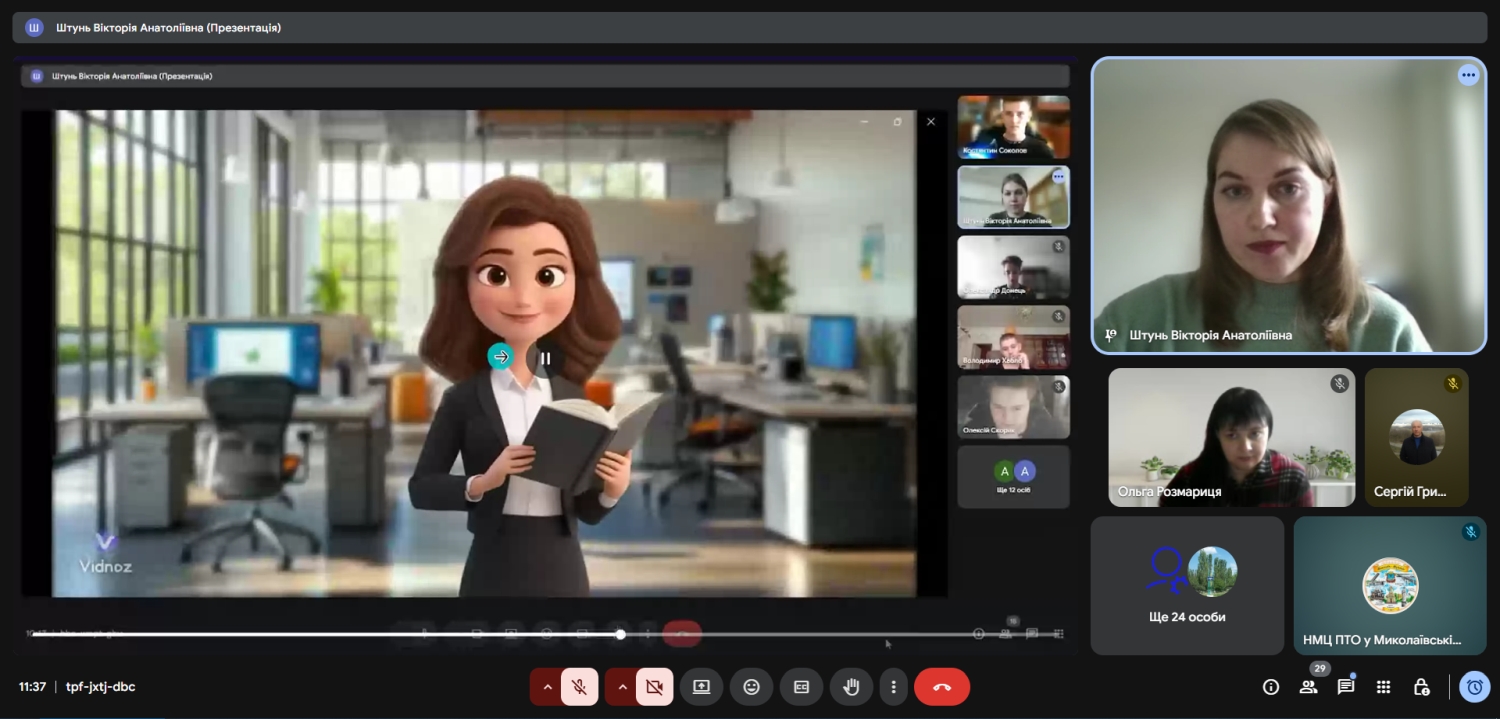1500x719 pixels.
Task: Expand audio settings arrow beside the microphone
Action: pyautogui.click(x=547, y=687)
